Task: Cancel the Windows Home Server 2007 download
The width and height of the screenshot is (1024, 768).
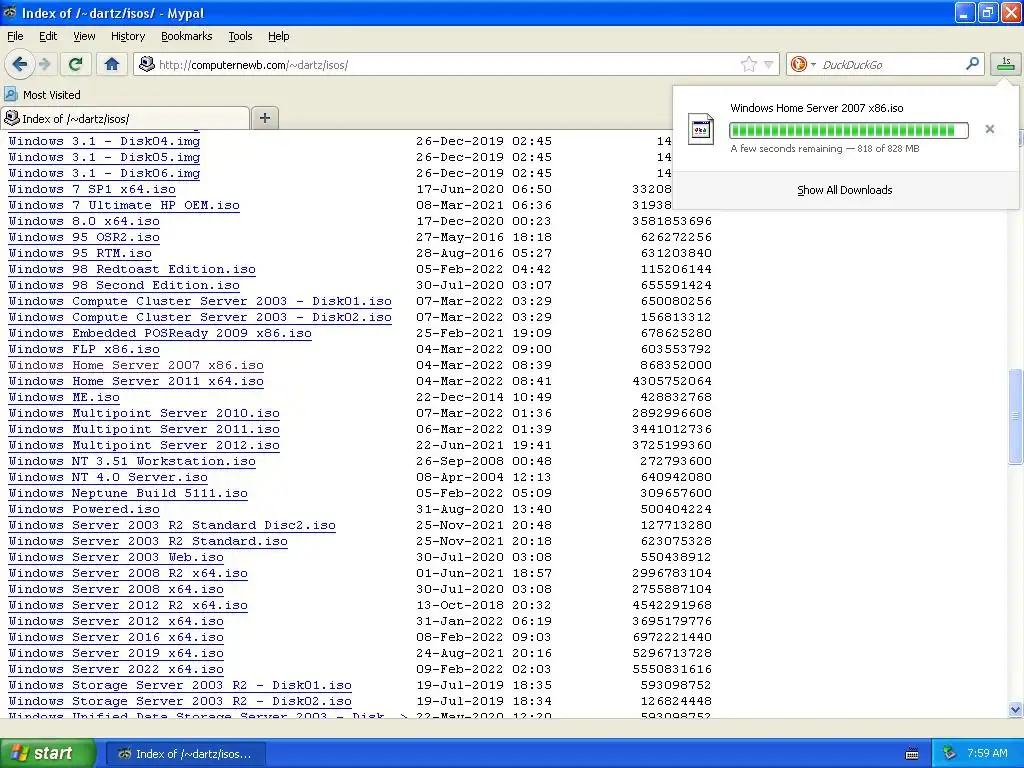Action: point(989,129)
